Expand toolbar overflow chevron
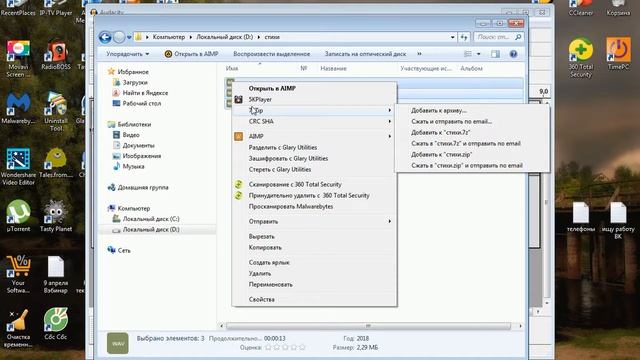The width and height of the screenshot is (640, 360). click(419, 54)
